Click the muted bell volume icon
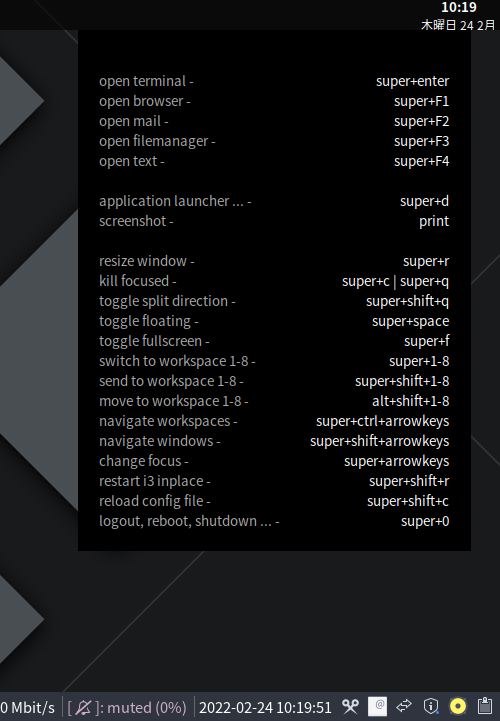This screenshot has height=721, width=500. 83,707
